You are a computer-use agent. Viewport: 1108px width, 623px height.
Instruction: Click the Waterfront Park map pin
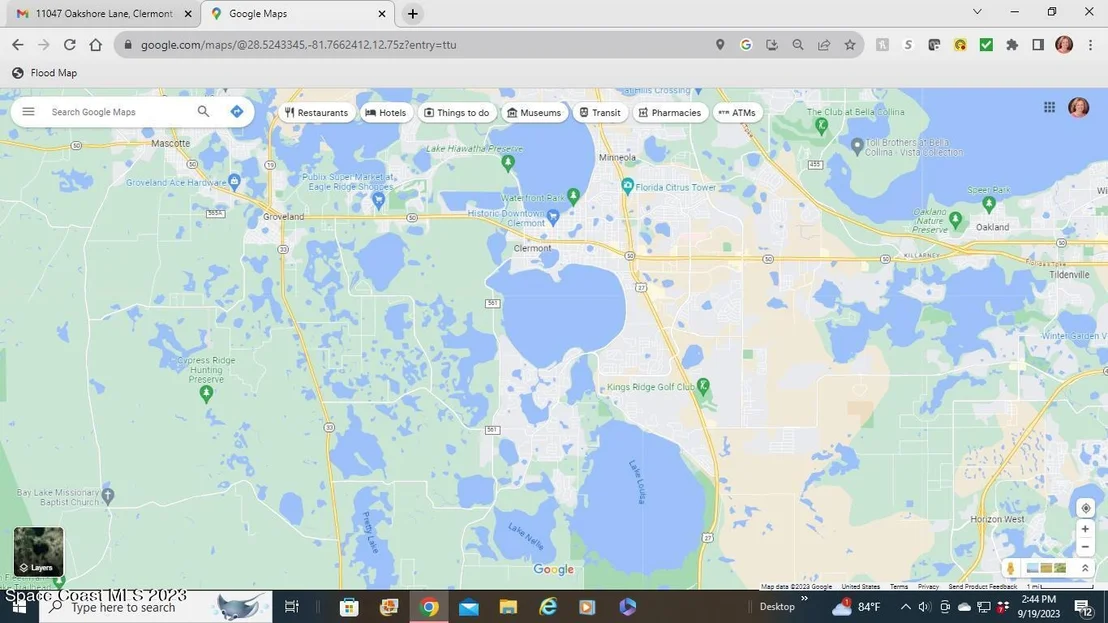point(574,195)
